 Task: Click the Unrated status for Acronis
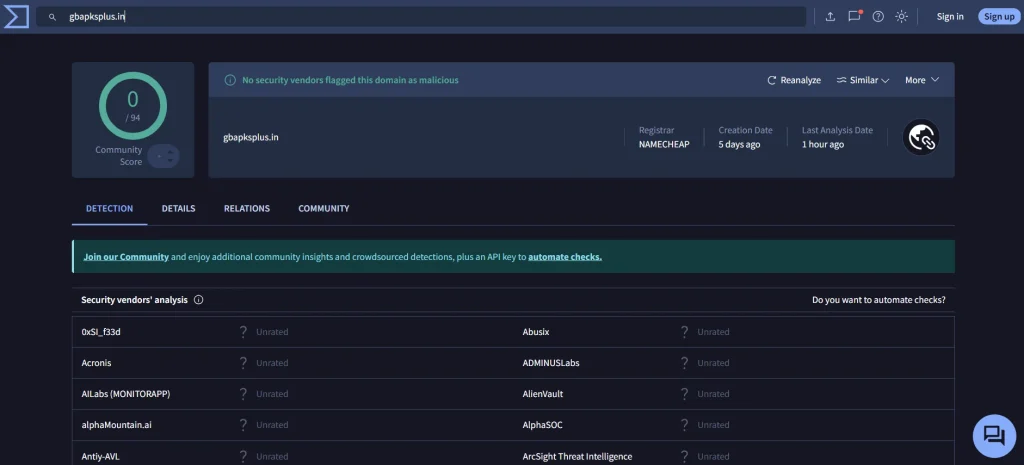click(272, 363)
